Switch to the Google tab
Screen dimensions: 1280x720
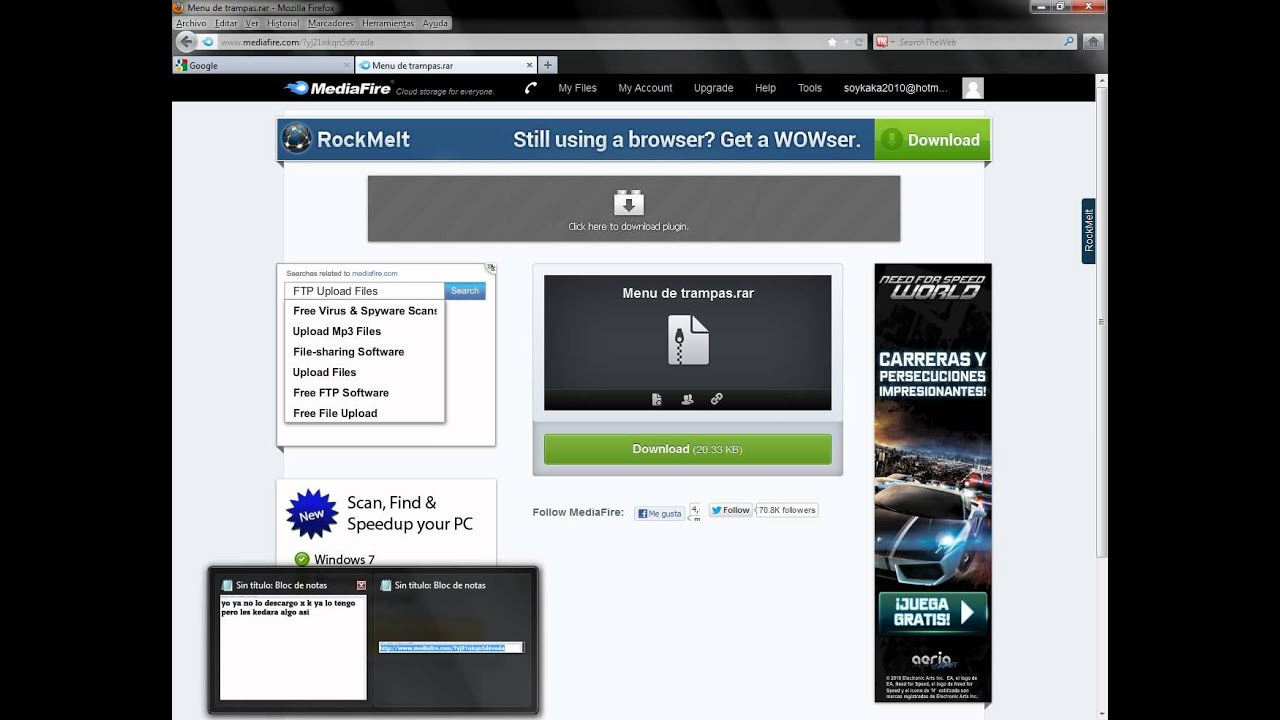(x=263, y=65)
